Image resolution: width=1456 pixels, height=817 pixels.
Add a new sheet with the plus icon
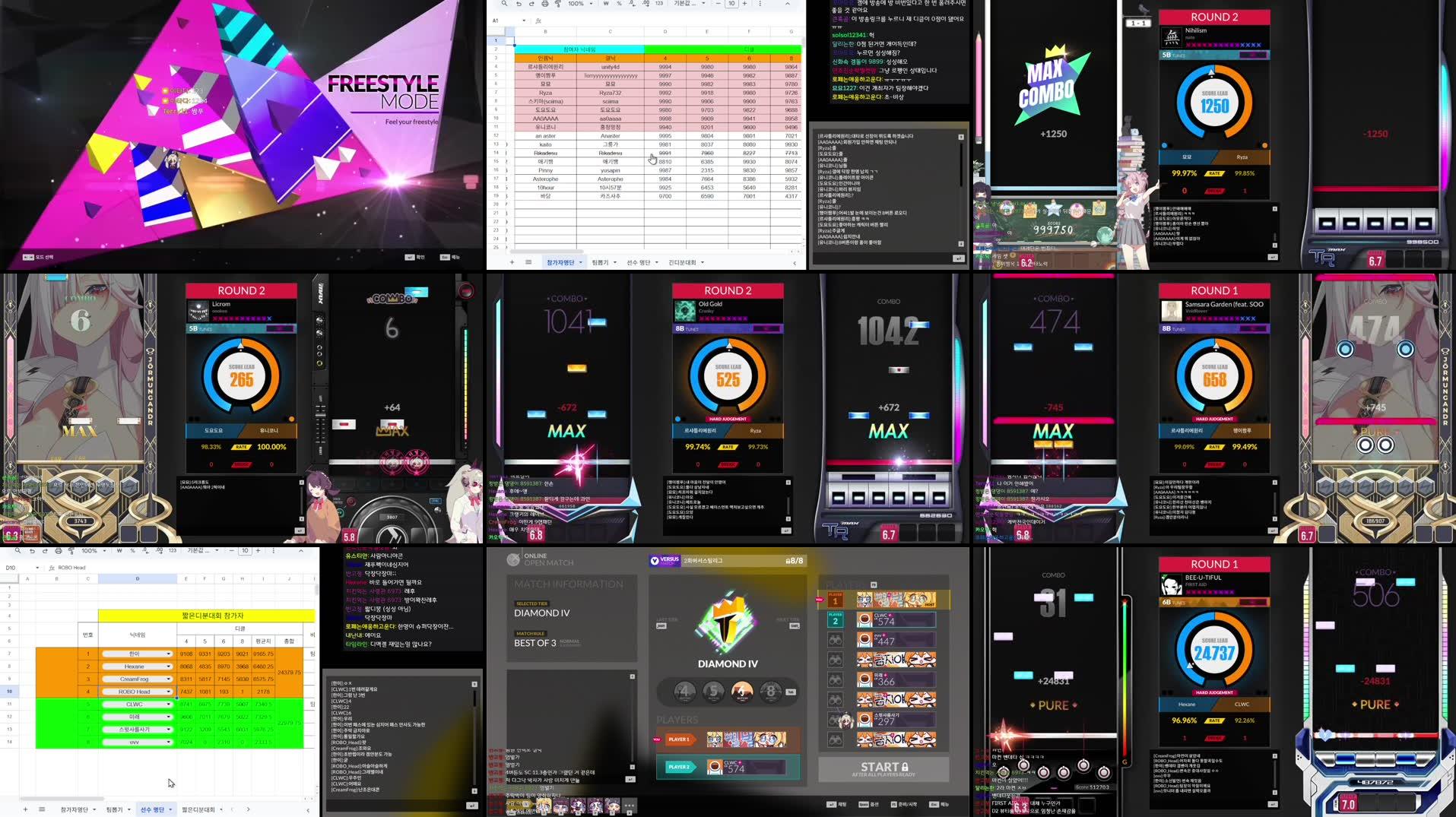click(x=512, y=262)
